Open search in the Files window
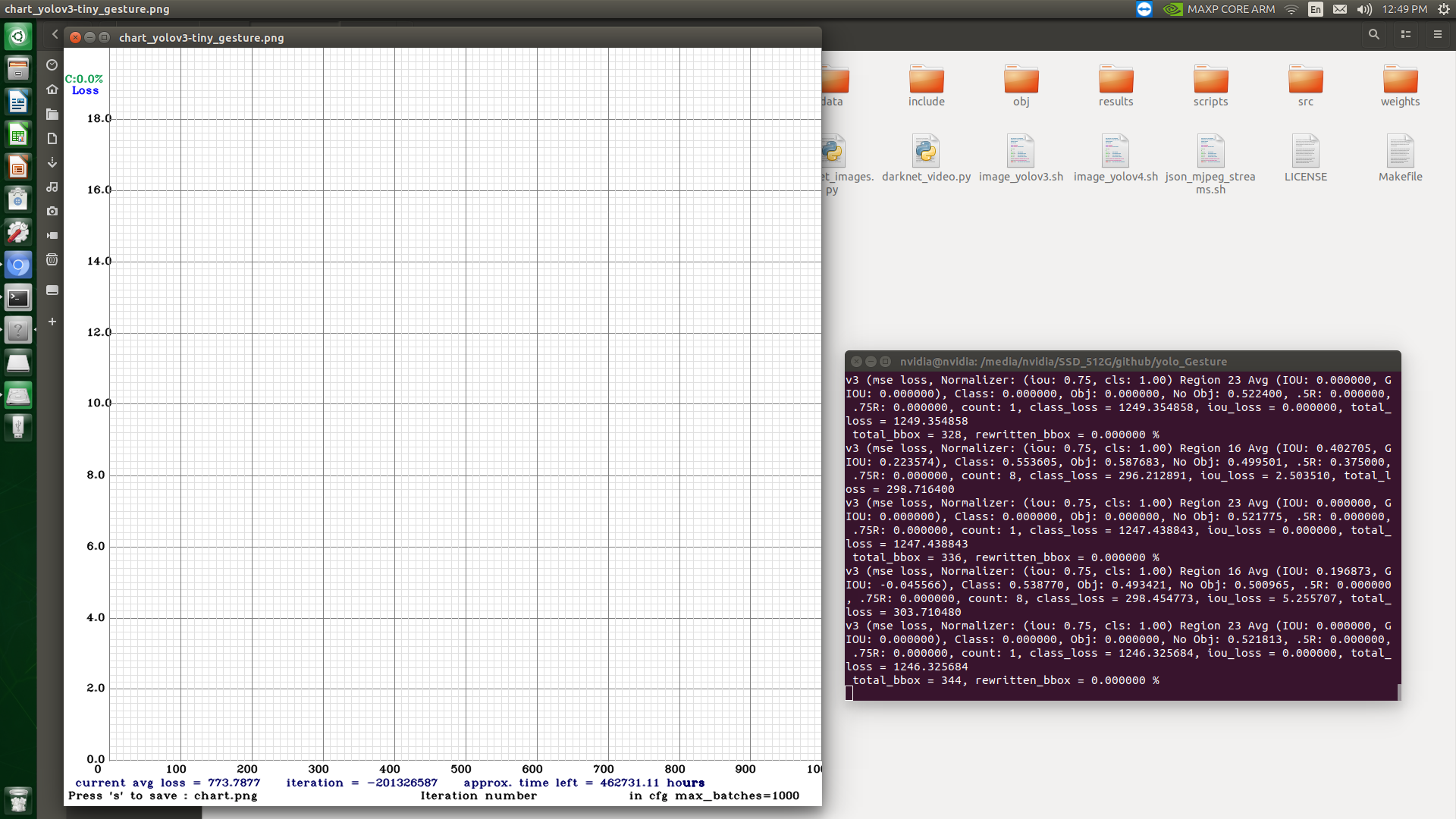Viewport: 1456px width, 819px height. click(x=1373, y=34)
